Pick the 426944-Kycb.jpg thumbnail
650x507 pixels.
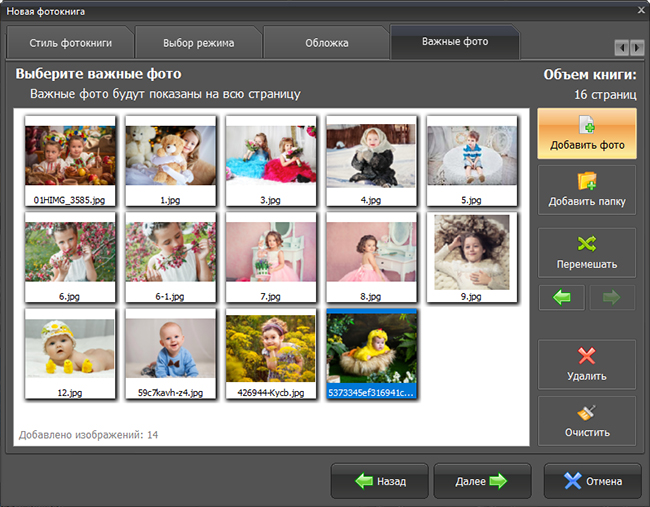tap(271, 354)
